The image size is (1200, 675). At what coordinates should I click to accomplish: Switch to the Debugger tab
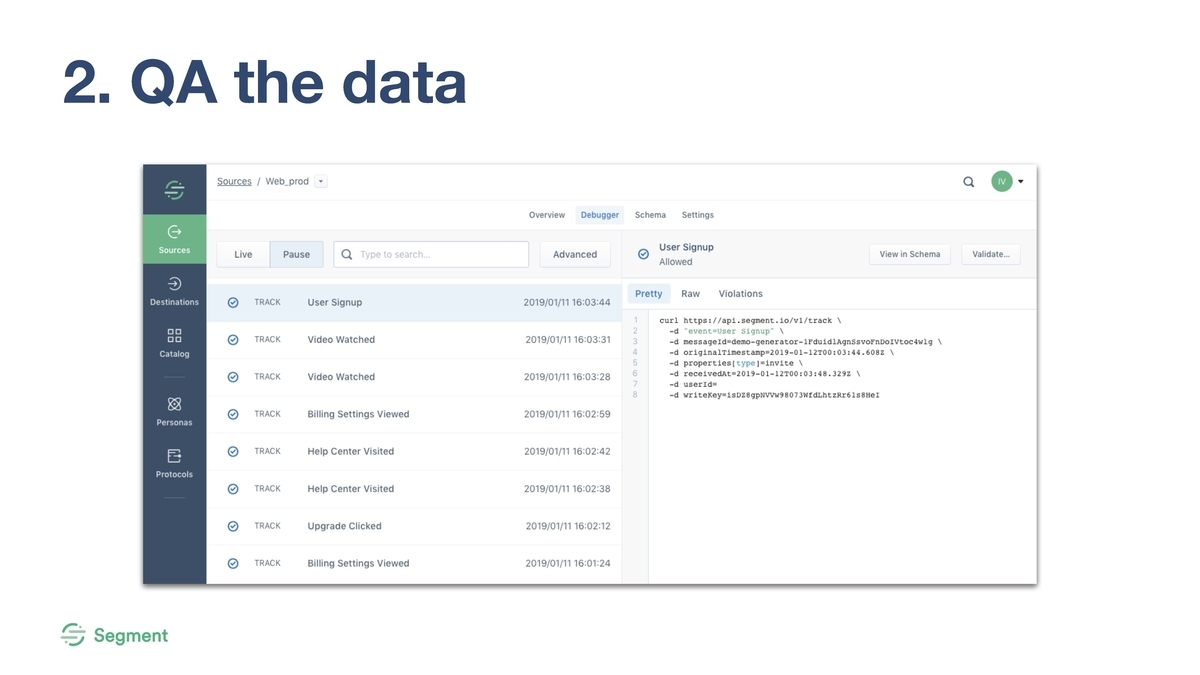600,215
